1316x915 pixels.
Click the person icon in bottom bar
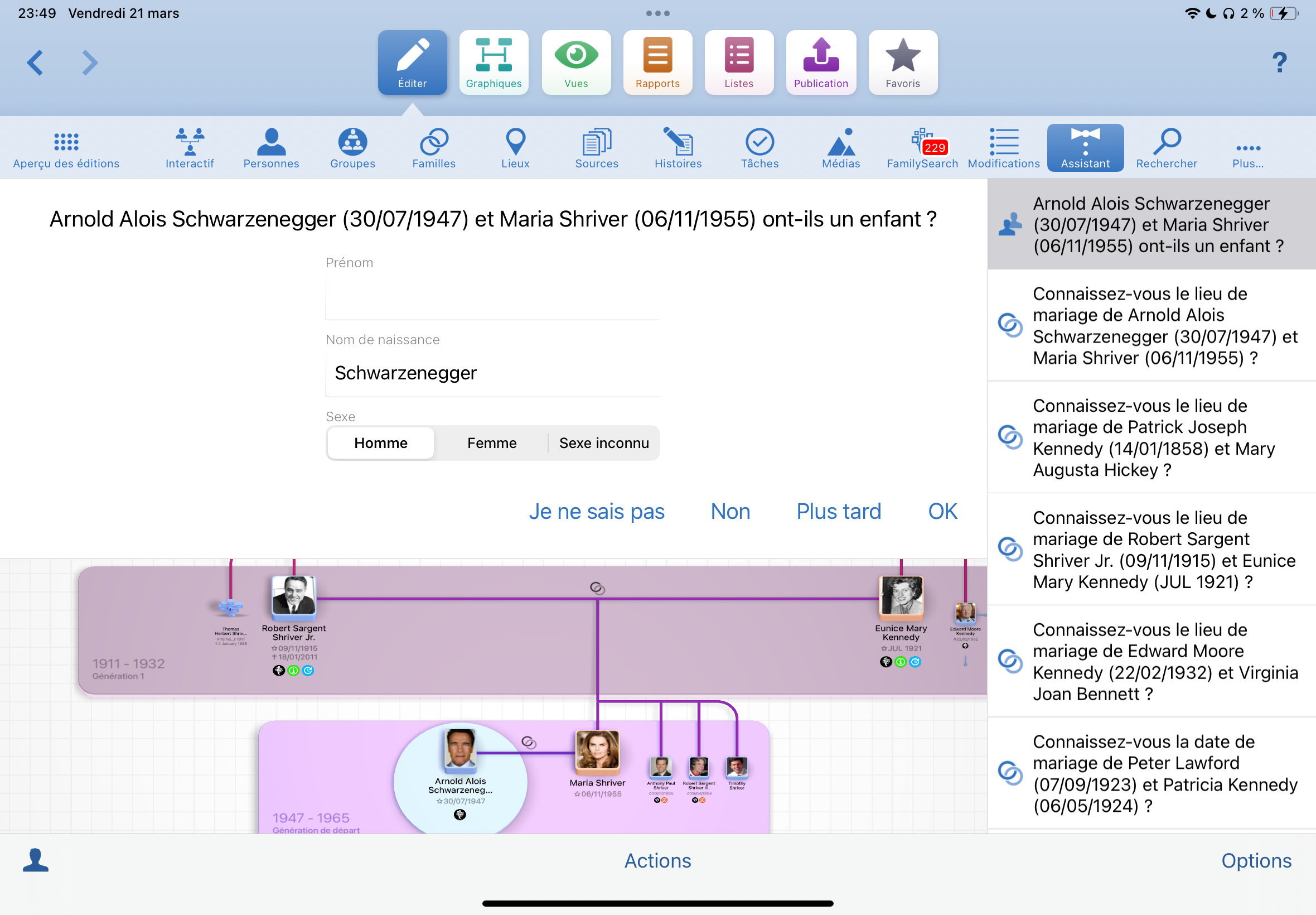[x=36, y=860]
